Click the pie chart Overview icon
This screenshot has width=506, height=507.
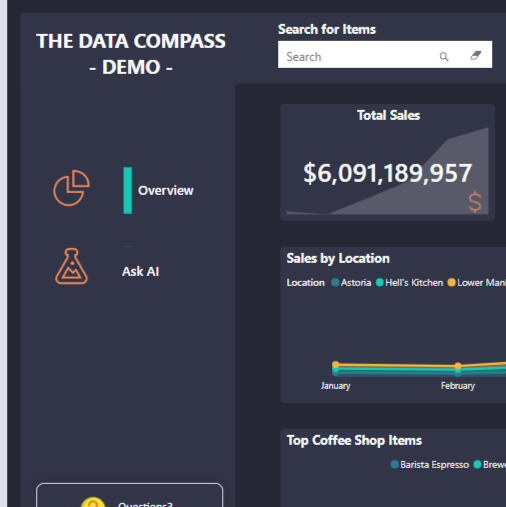[x=71, y=188]
